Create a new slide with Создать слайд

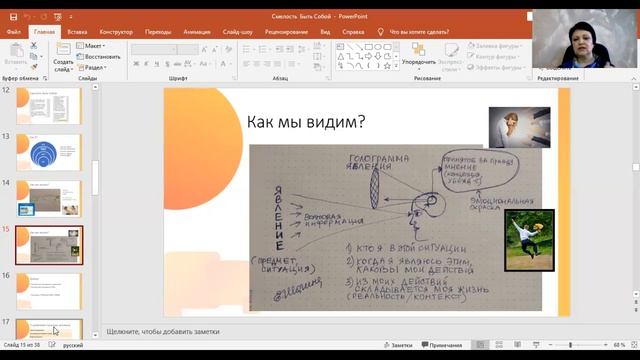63,57
